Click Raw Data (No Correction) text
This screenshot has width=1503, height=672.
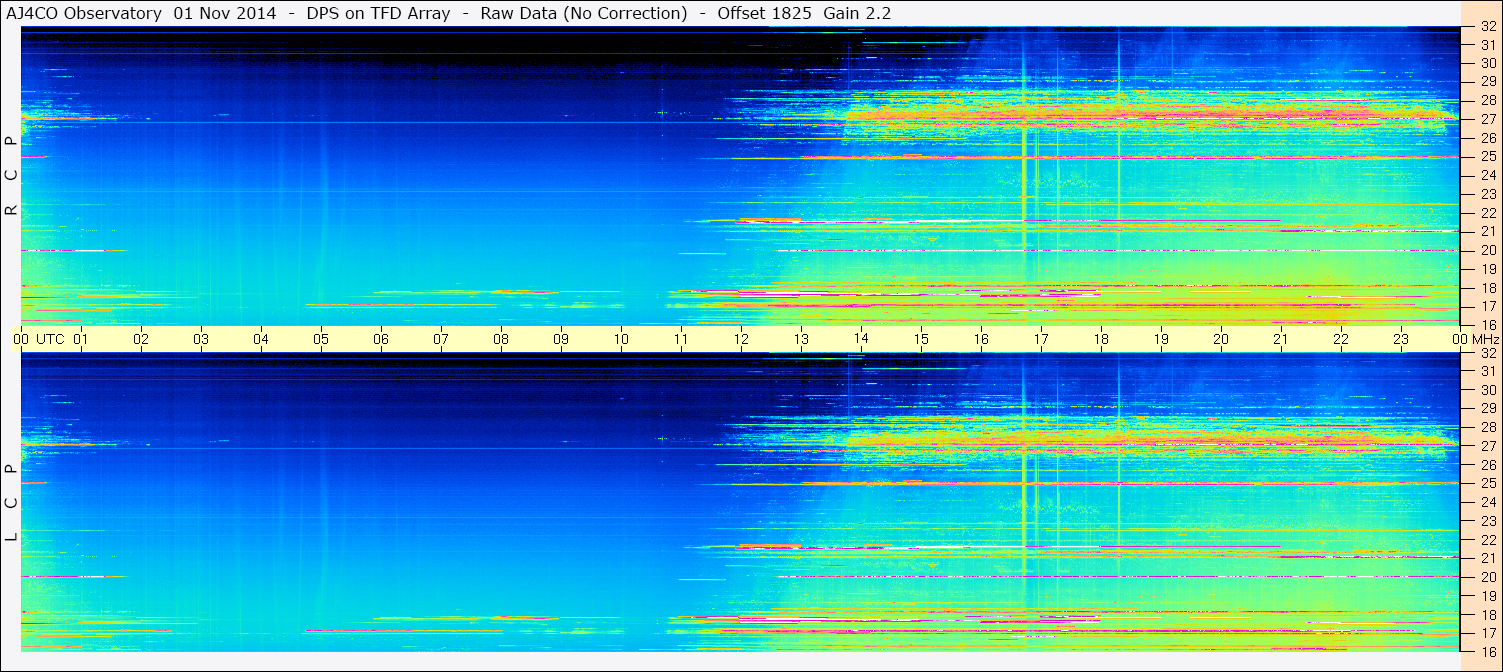coord(584,13)
